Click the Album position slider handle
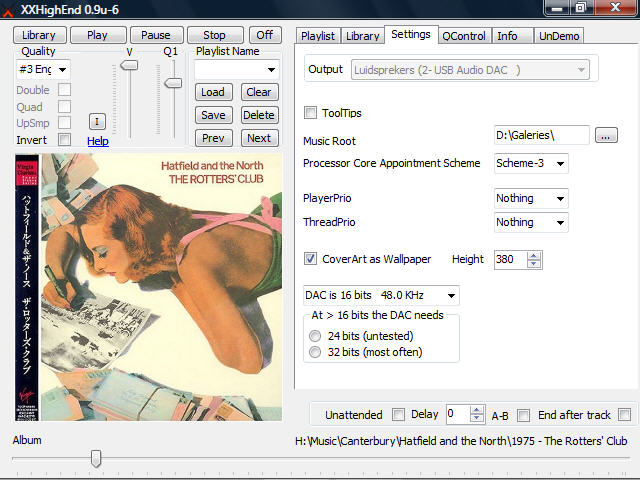This screenshot has height=480, width=640. click(x=96, y=459)
